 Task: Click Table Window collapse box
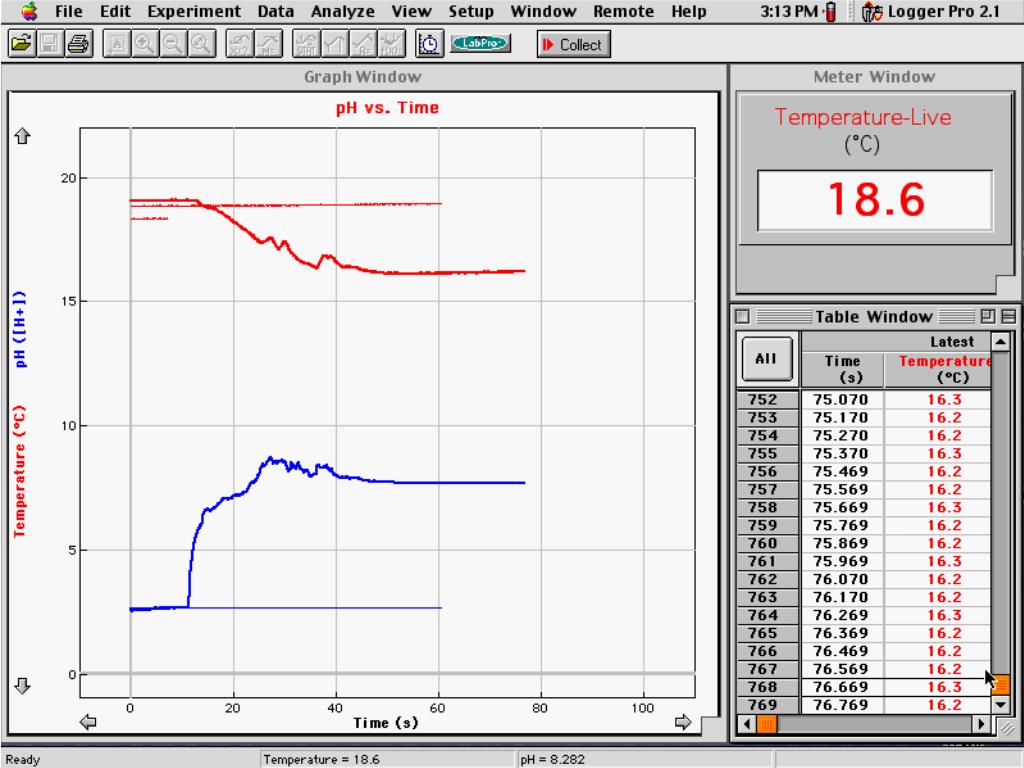[1008, 317]
